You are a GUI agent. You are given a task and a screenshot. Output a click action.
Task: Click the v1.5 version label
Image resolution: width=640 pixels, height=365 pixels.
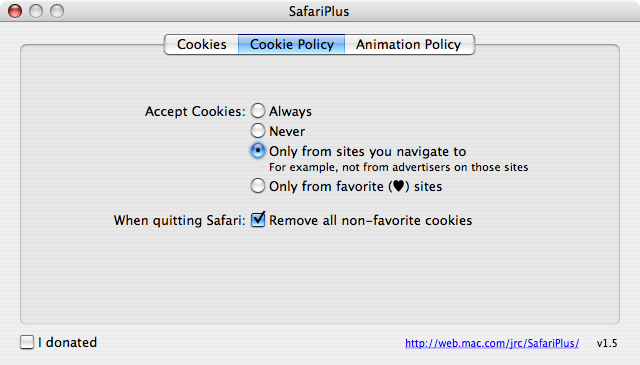607,343
